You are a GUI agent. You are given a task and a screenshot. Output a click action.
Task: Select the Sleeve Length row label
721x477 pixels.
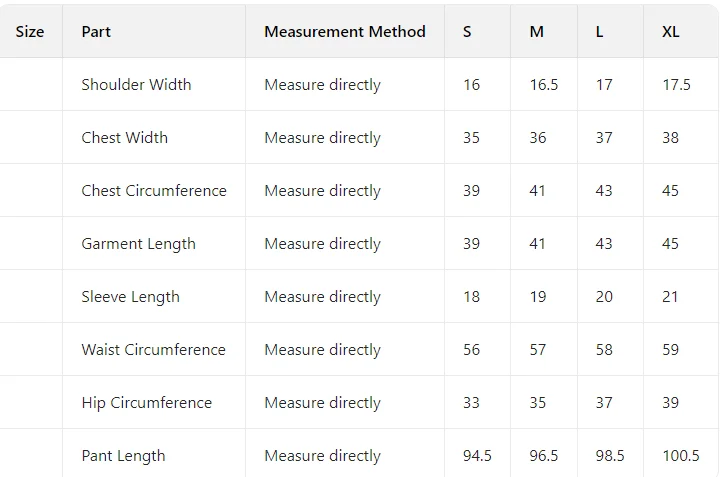pos(130,297)
